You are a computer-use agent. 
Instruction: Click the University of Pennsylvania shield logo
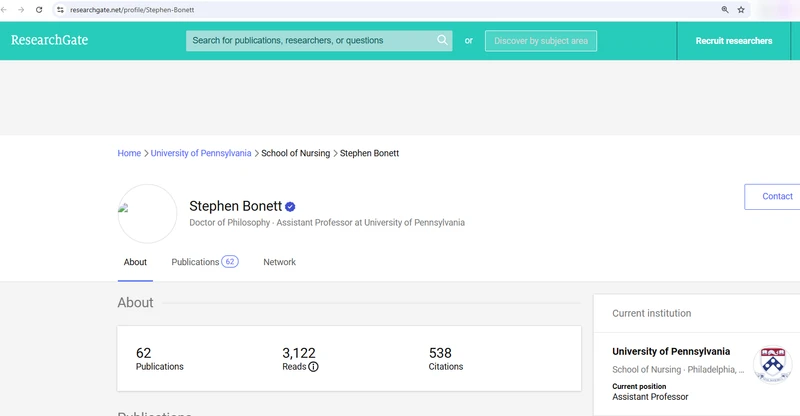click(x=772, y=364)
